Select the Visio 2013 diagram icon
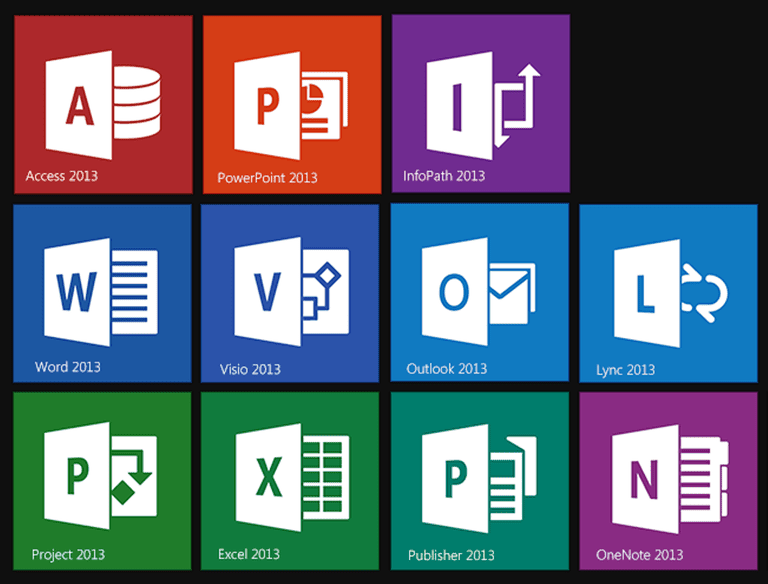 tap(290, 289)
